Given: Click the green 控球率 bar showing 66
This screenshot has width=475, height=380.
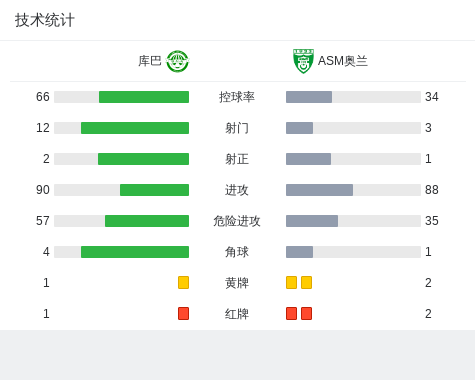Looking at the screenshot, I should click(x=144, y=97).
